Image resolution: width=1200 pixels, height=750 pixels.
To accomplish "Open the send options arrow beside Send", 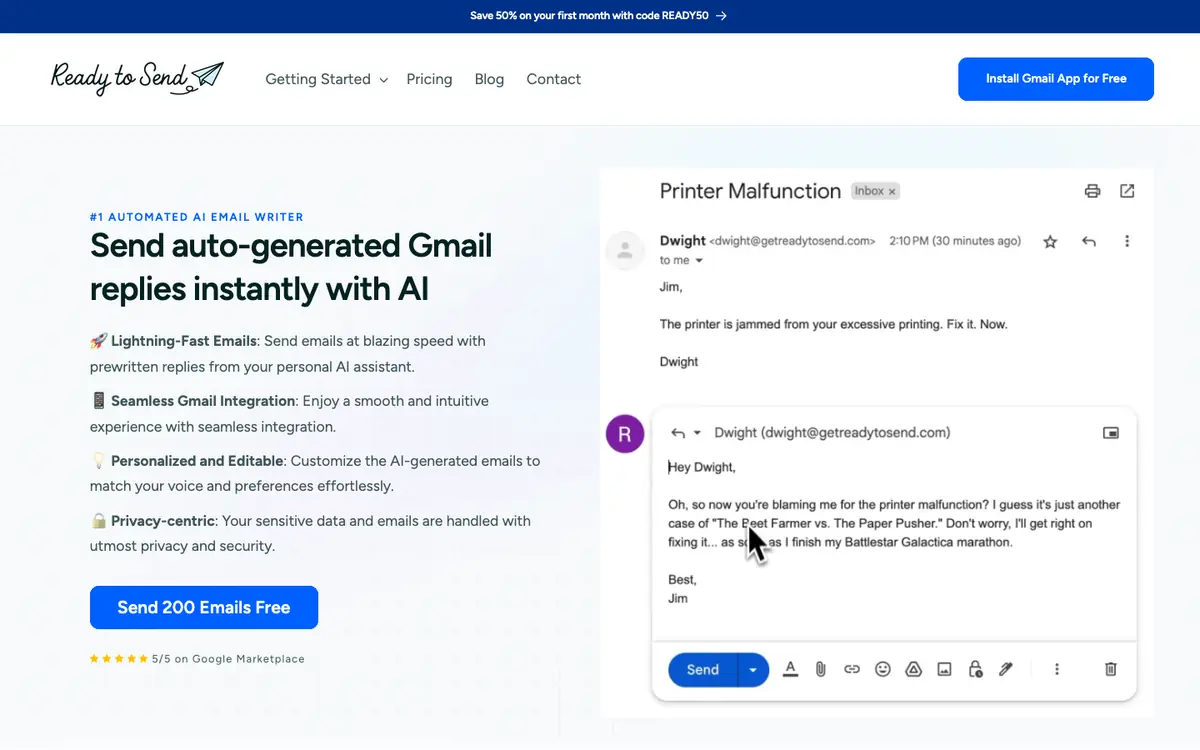I will [x=753, y=670].
